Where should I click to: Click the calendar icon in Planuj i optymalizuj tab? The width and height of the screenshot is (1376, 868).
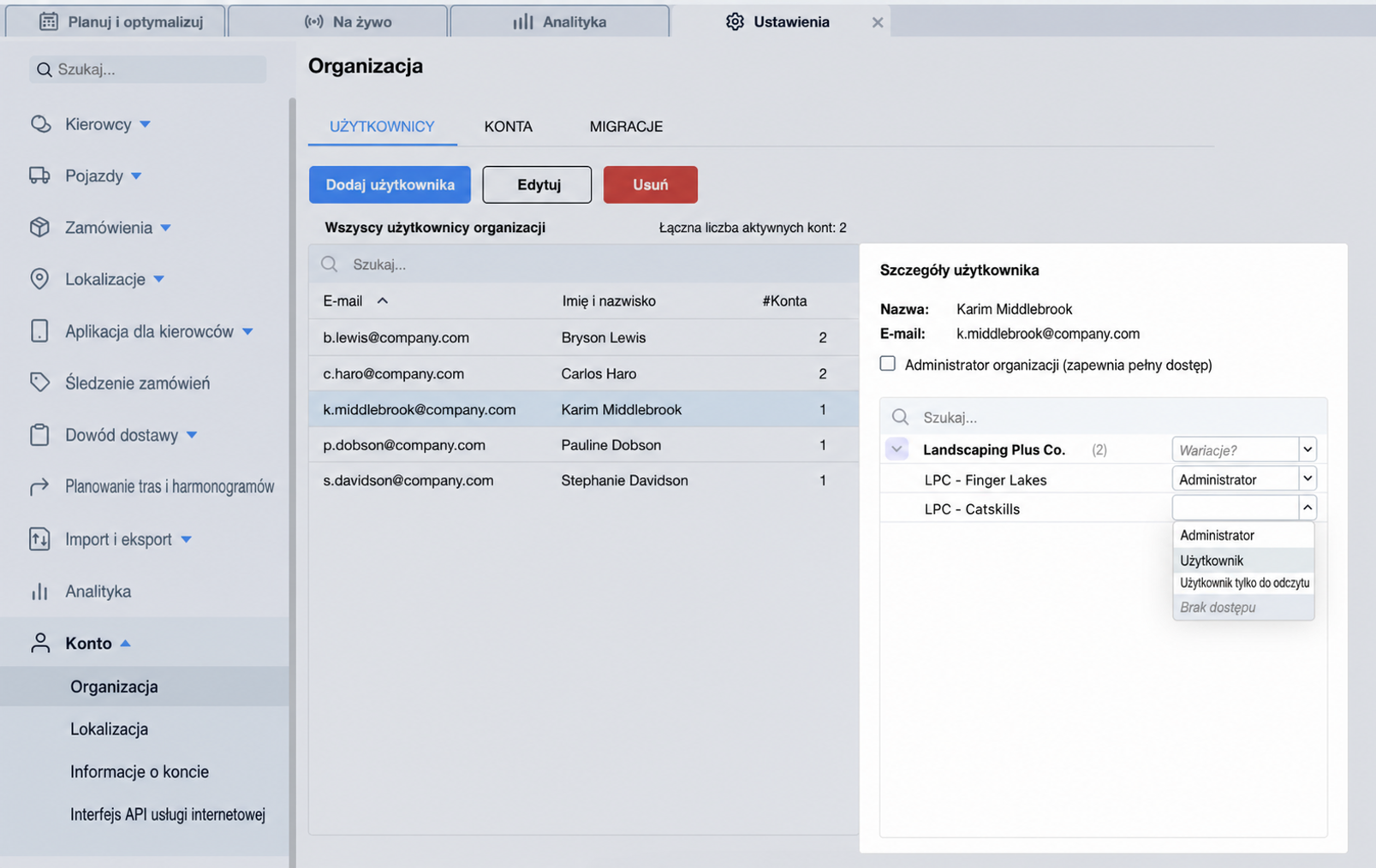(x=49, y=21)
